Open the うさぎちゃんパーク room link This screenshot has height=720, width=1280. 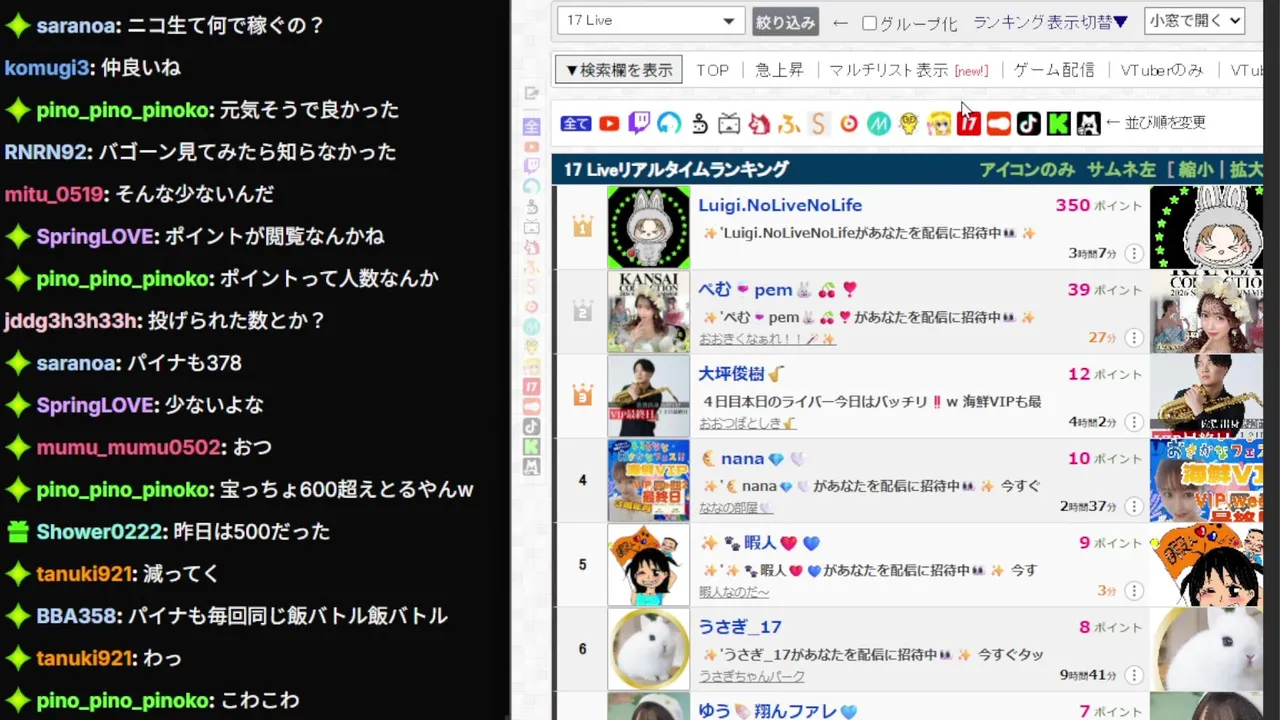752,677
